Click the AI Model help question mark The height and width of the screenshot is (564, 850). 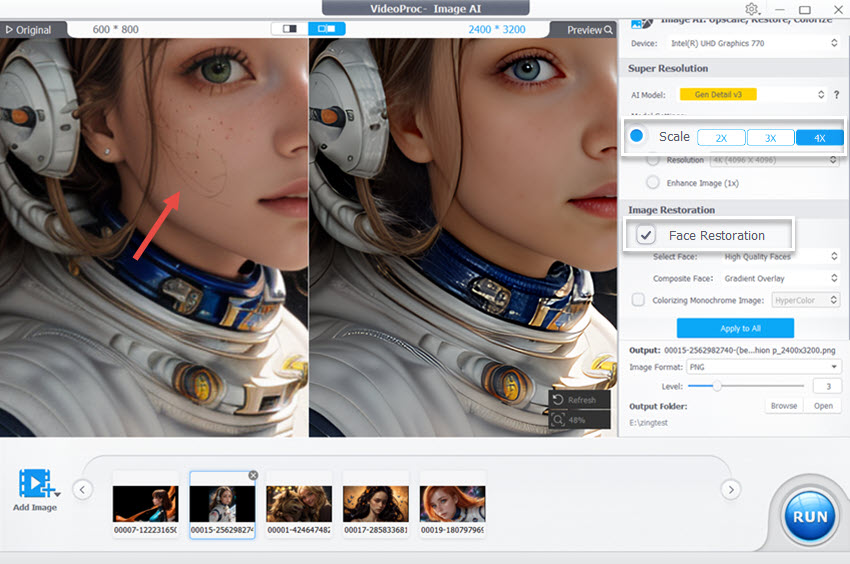click(836, 94)
